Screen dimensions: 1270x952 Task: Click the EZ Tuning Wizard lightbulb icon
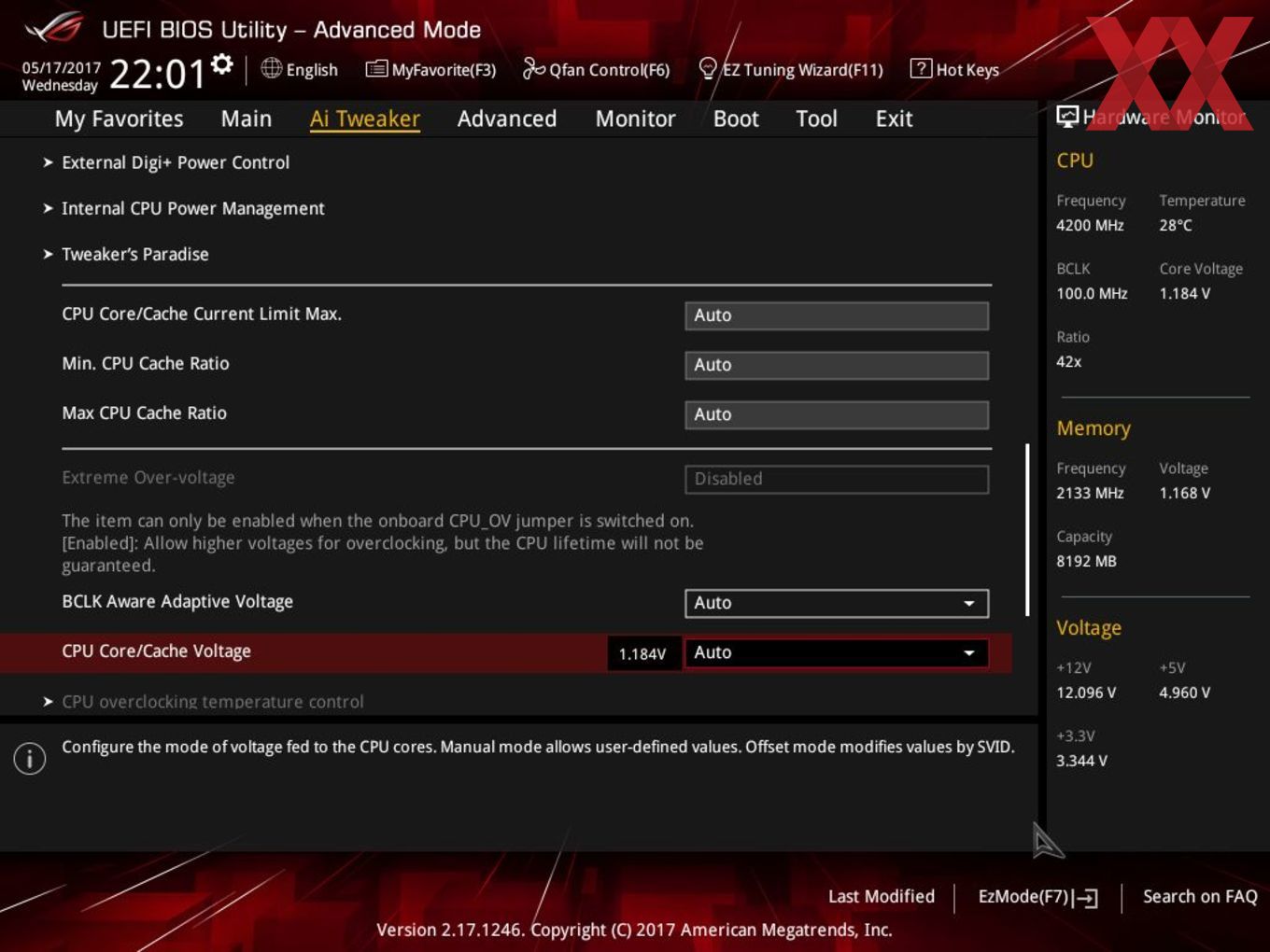708,68
